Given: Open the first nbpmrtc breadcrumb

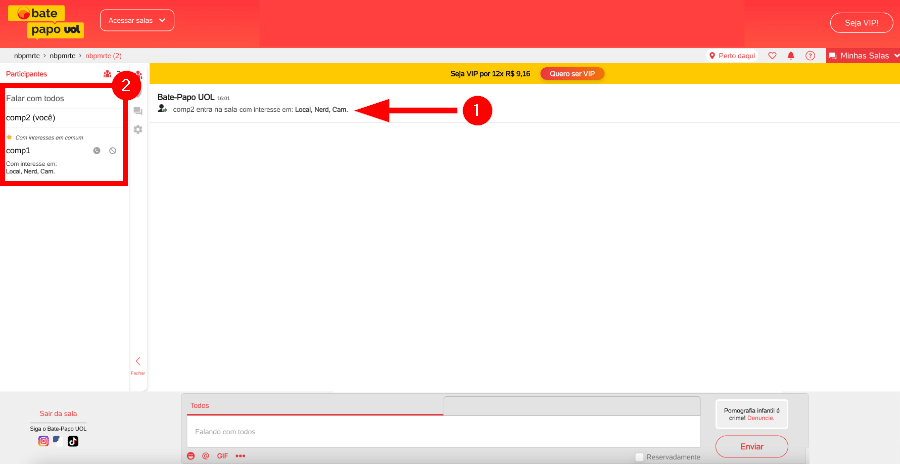Looking at the screenshot, I should tap(26, 56).
